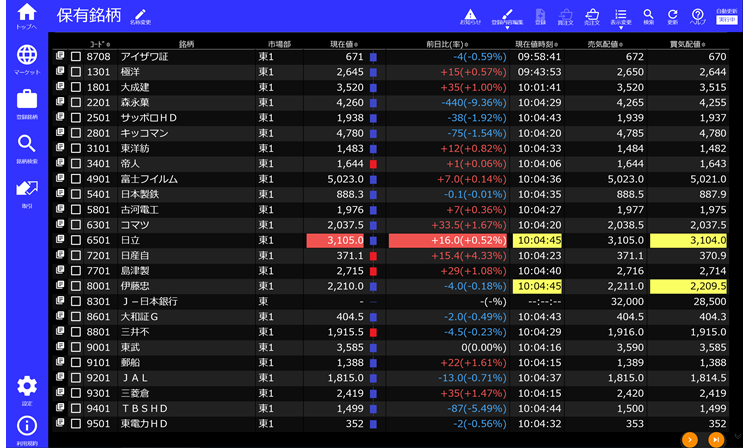Check the box for 5401 日本製鉄

(x=76, y=195)
